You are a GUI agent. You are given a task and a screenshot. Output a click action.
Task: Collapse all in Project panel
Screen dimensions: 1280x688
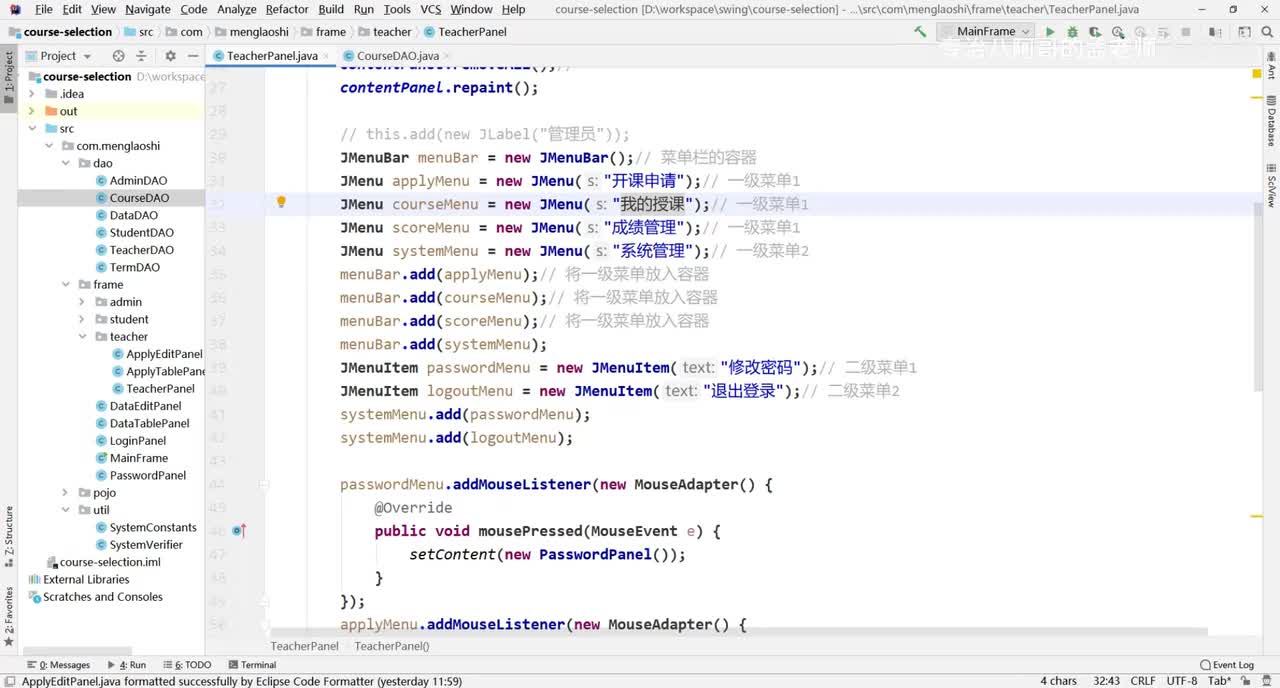pos(143,56)
